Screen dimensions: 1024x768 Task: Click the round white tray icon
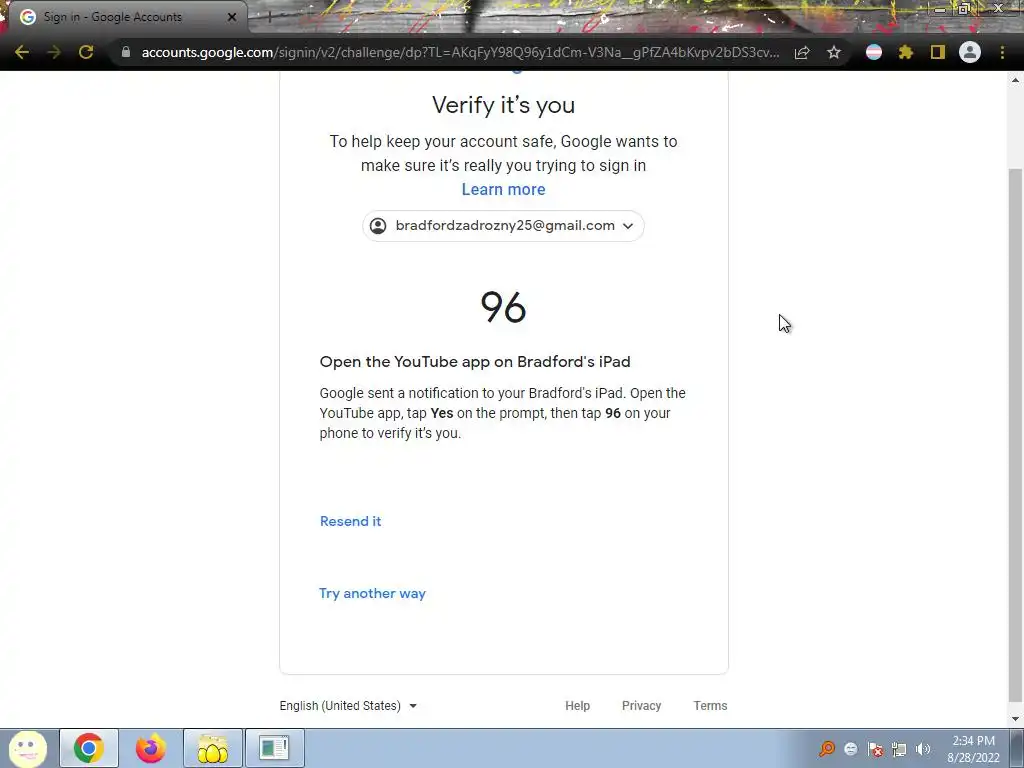(x=851, y=749)
